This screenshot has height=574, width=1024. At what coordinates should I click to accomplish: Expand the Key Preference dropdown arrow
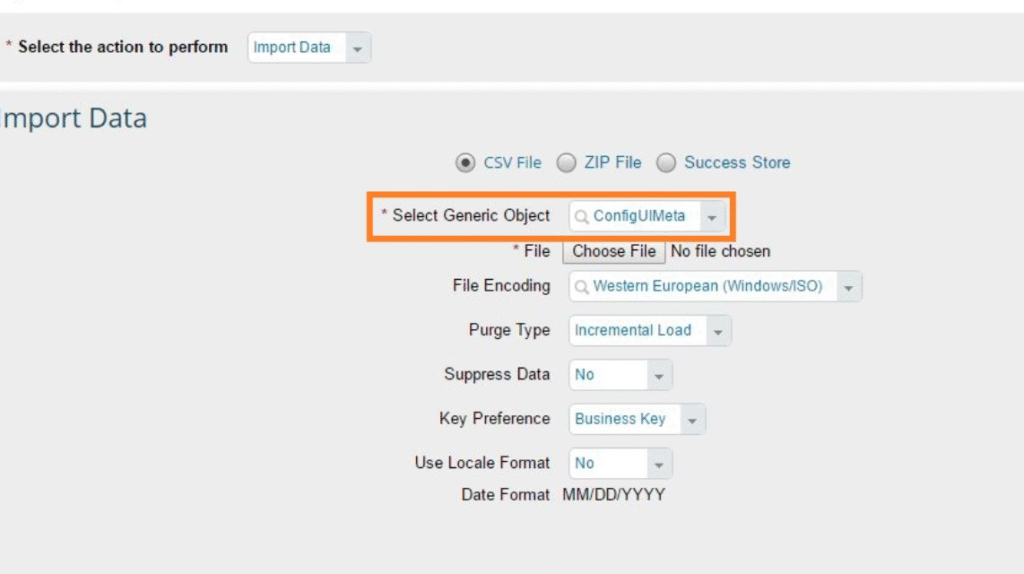[x=692, y=420]
